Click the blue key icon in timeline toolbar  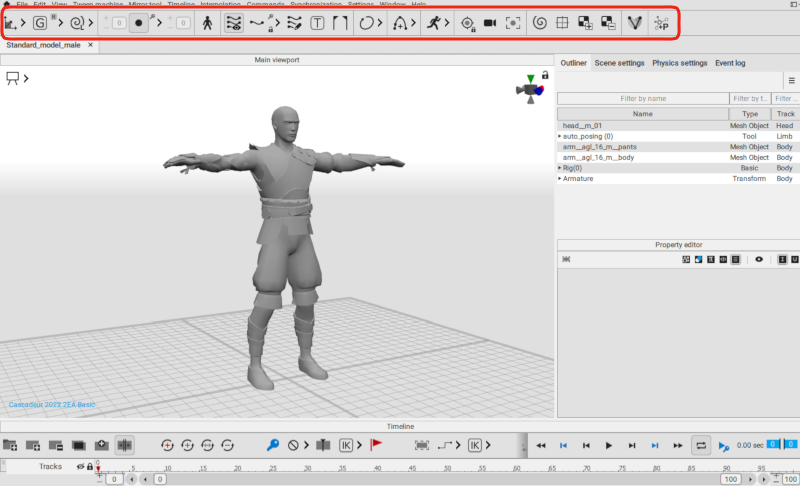click(272, 445)
